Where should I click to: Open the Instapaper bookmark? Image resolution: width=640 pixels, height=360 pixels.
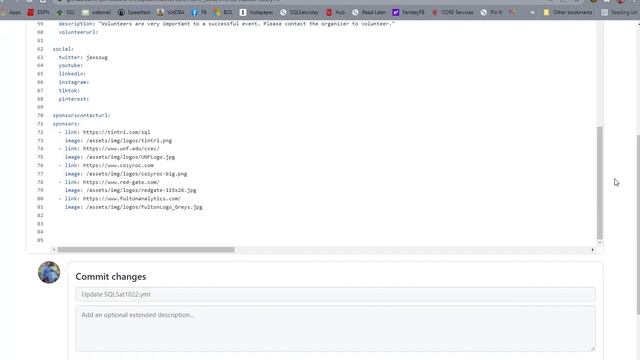point(256,12)
